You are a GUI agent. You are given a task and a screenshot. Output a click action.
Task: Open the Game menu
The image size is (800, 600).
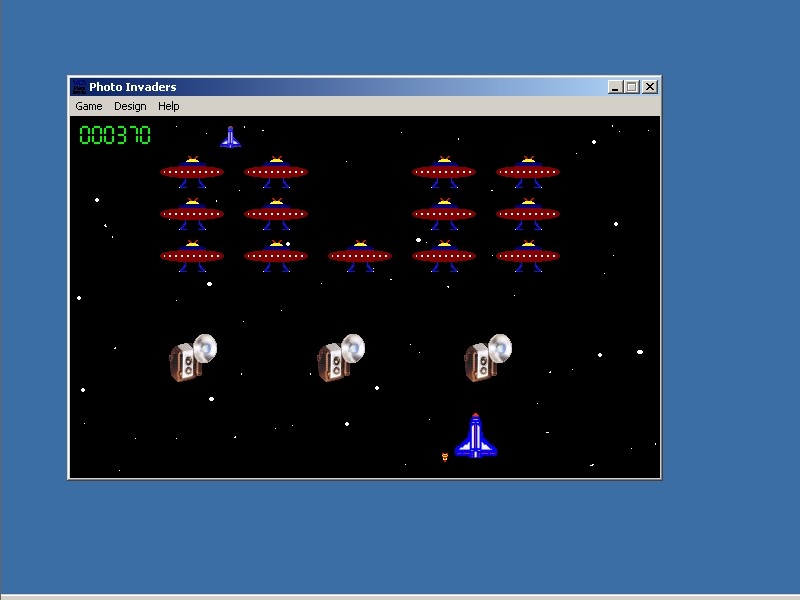click(89, 106)
